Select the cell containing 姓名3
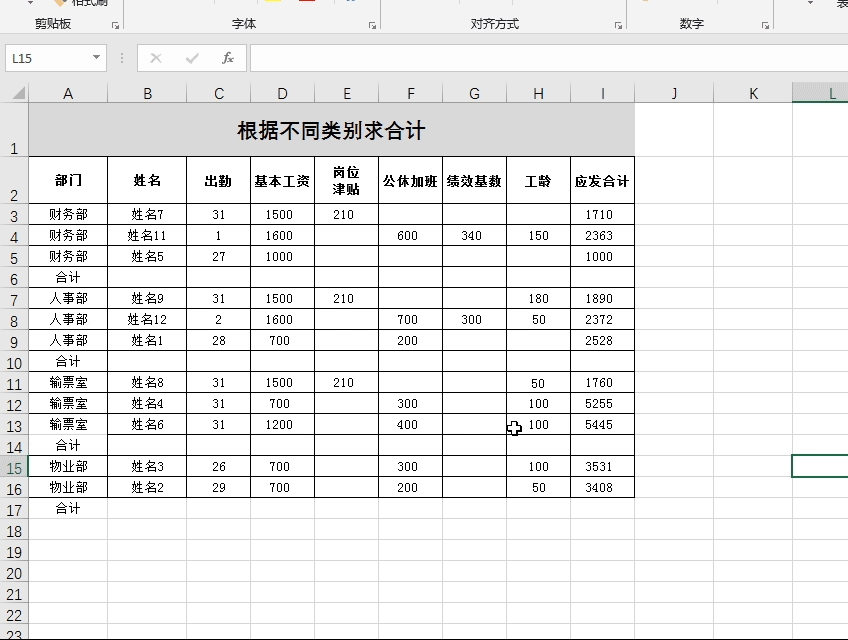 [x=147, y=466]
